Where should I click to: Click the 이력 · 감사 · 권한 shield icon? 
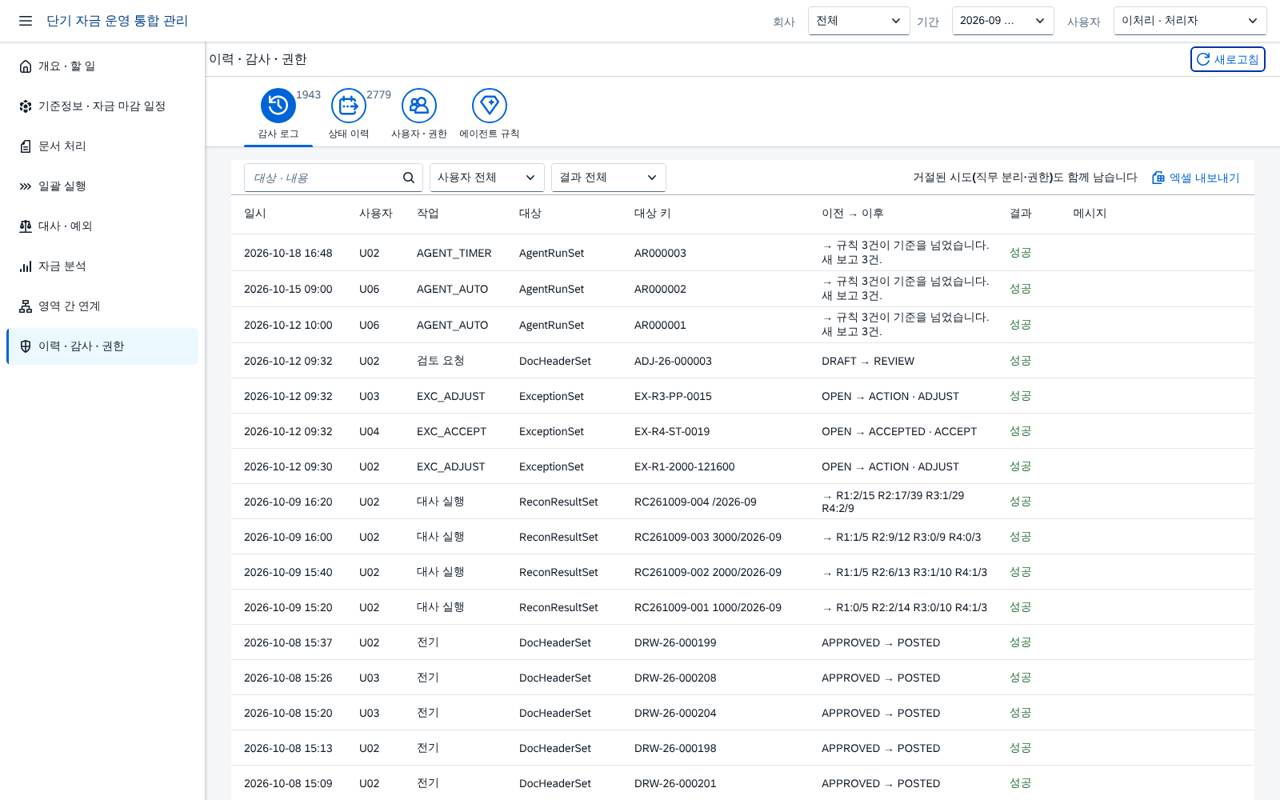point(26,346)
